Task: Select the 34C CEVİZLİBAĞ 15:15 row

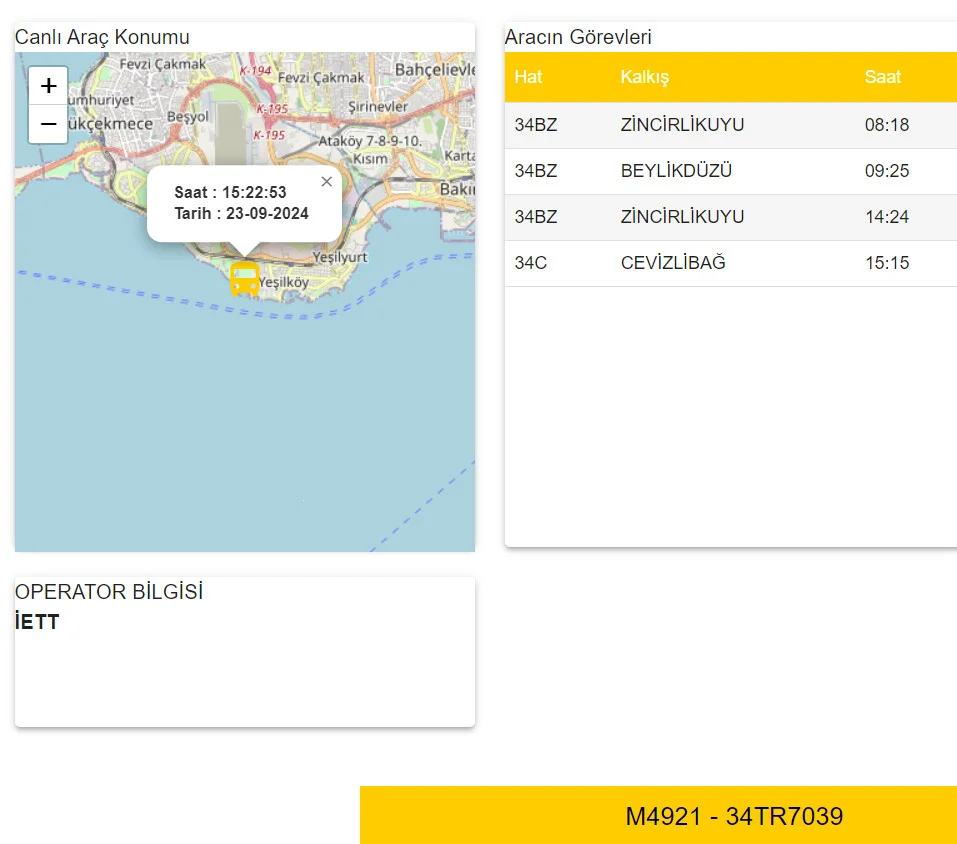Action: click(730, 263)
